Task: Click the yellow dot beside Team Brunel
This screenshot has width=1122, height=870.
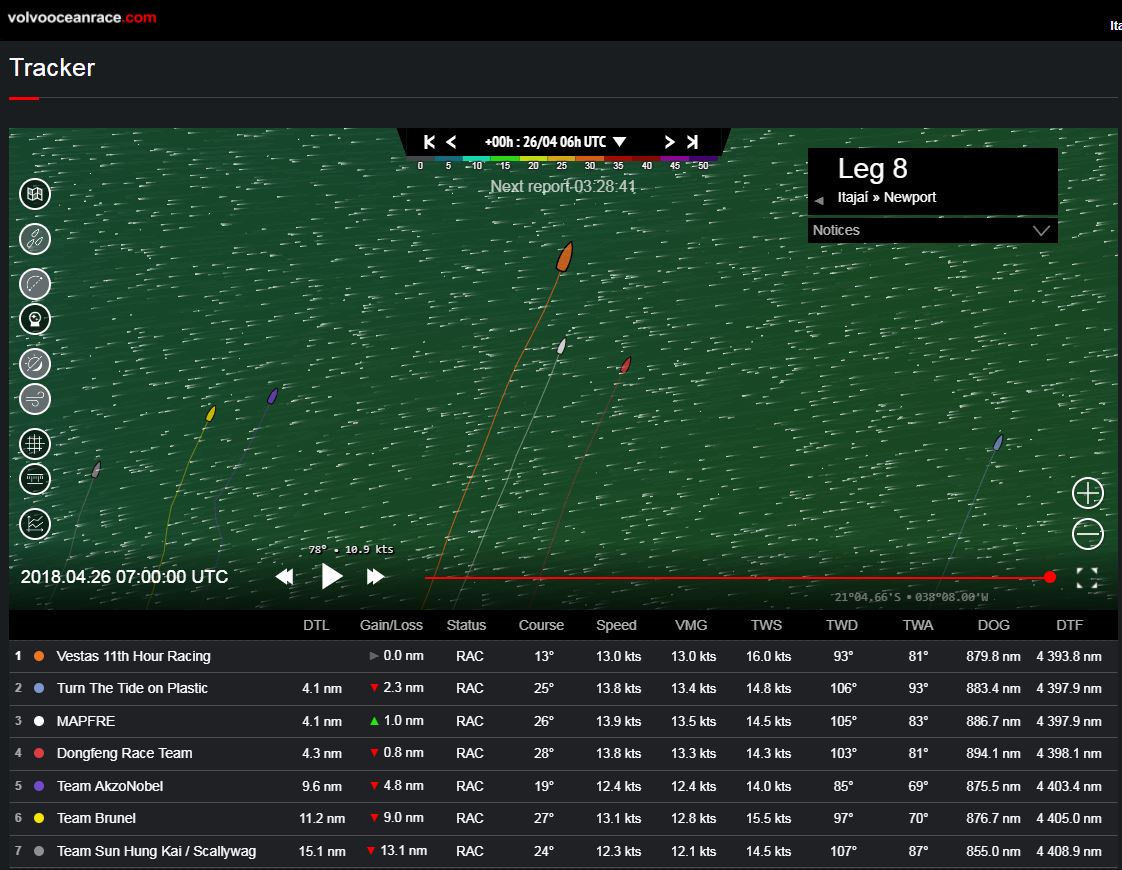Action: coord(39,818)
